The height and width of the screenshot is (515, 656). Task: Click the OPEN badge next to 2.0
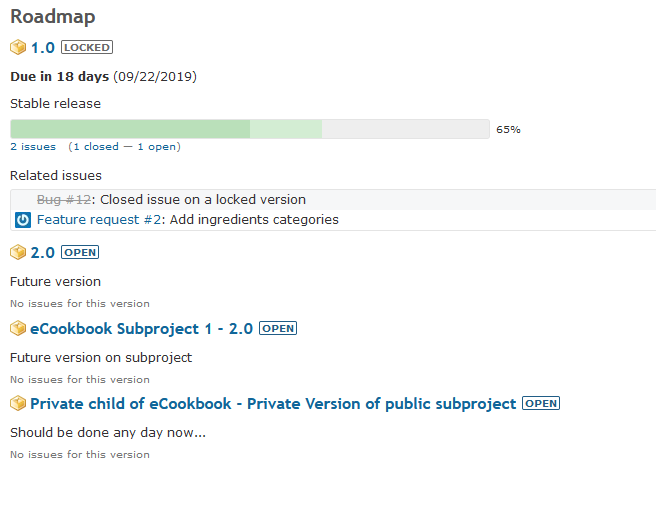coord(80,252)
